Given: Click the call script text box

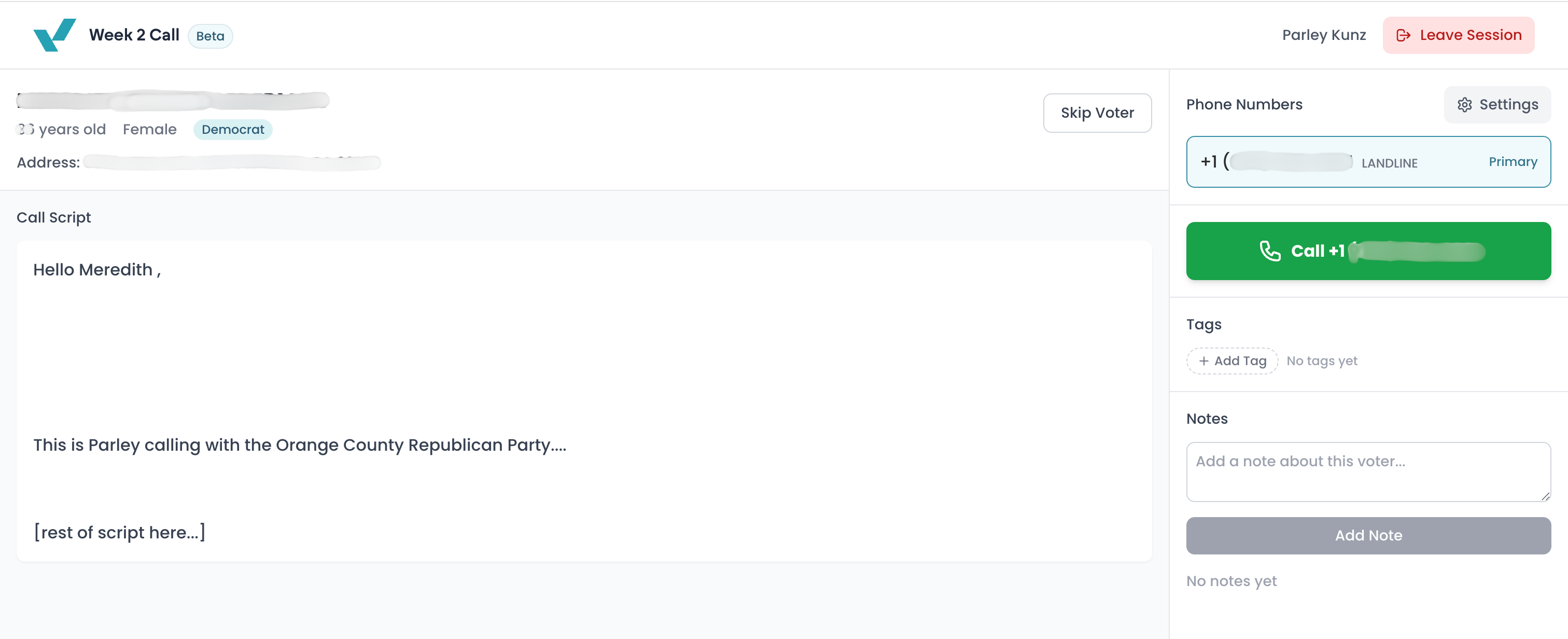Looking at the screenshot, I should pyautogui.click(x=584, y=401).
